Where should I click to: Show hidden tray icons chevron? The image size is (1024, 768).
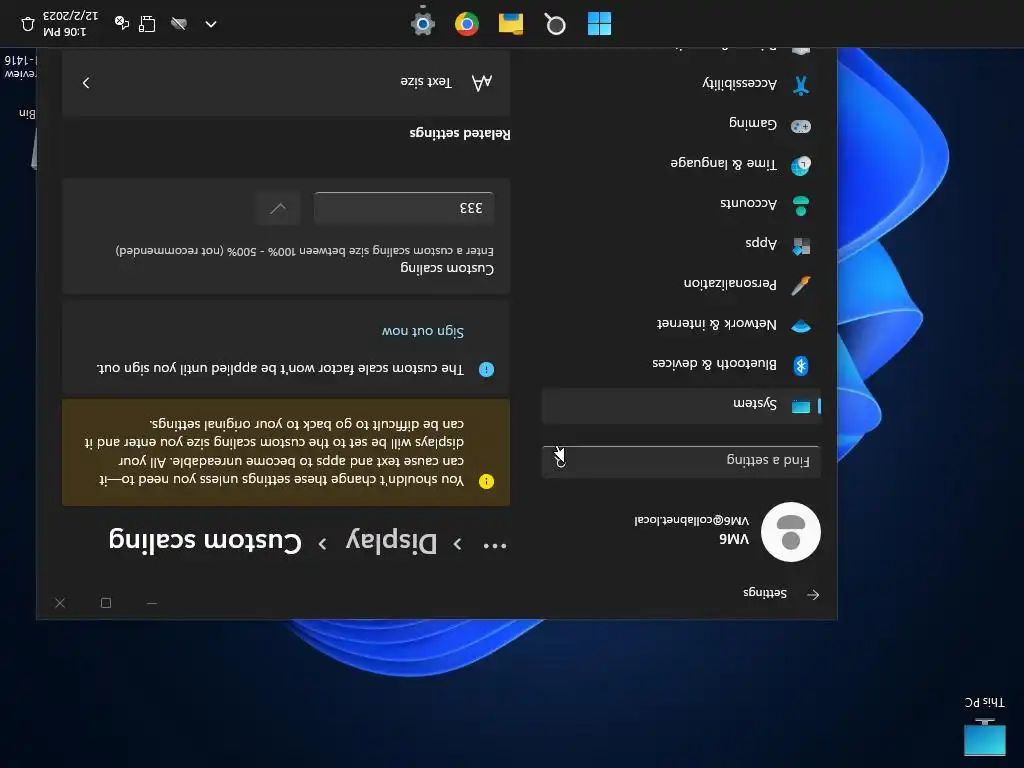tap(210, 24)
